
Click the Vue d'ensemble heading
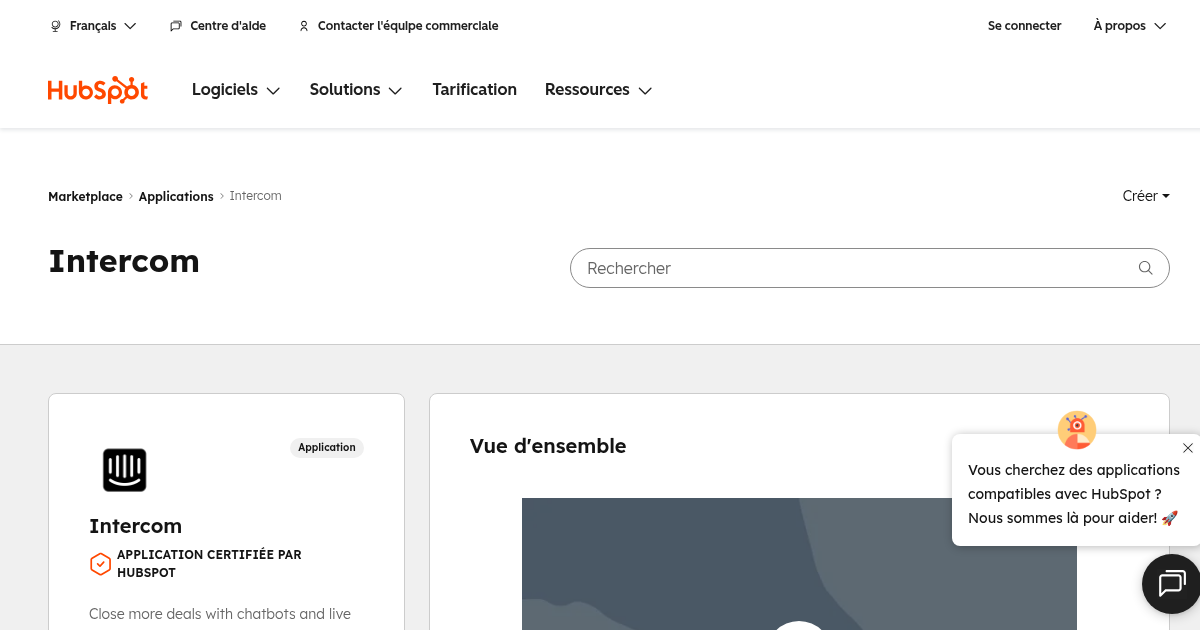[x=548, y=446]
